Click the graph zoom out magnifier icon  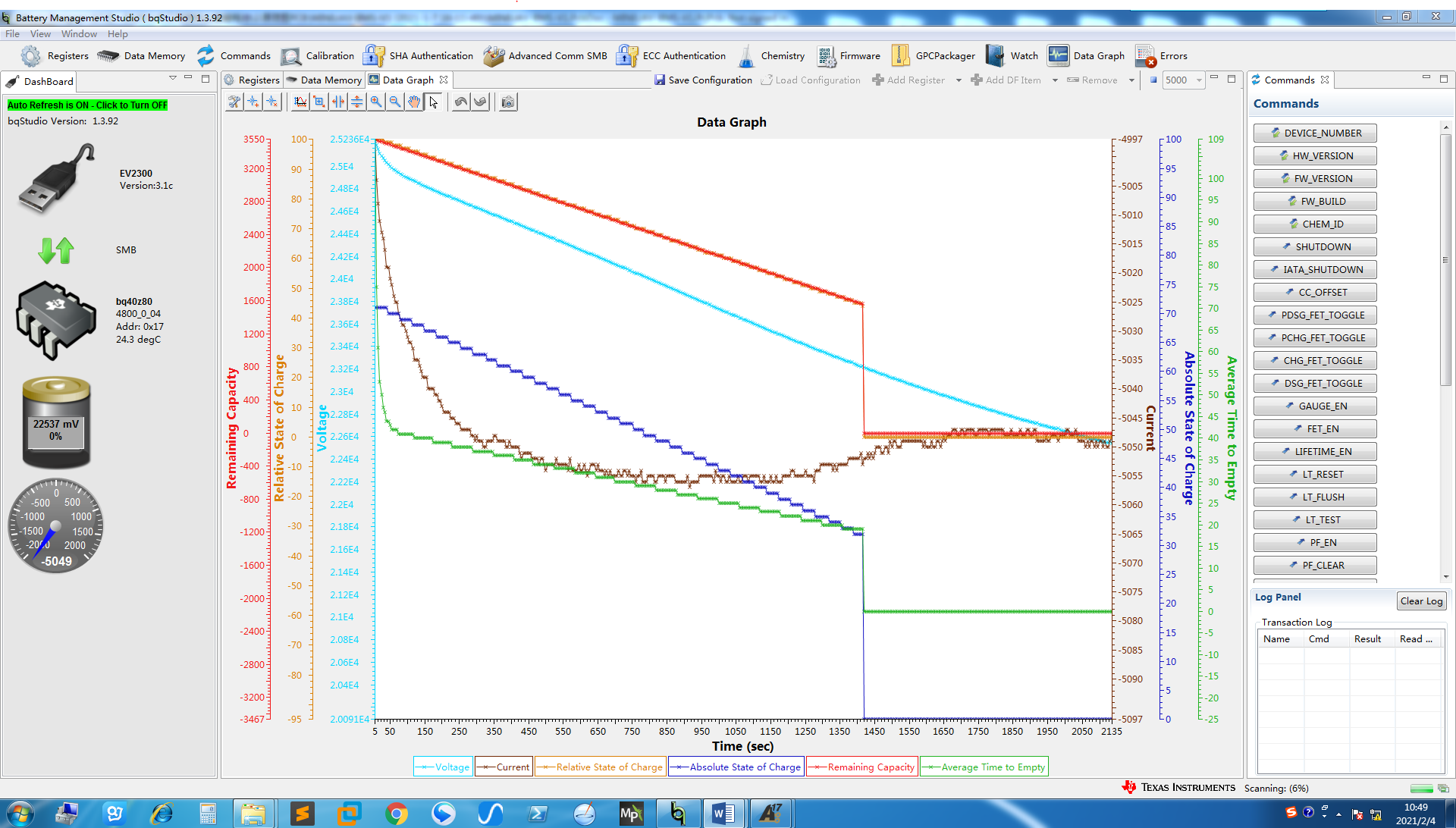[395, 102]
